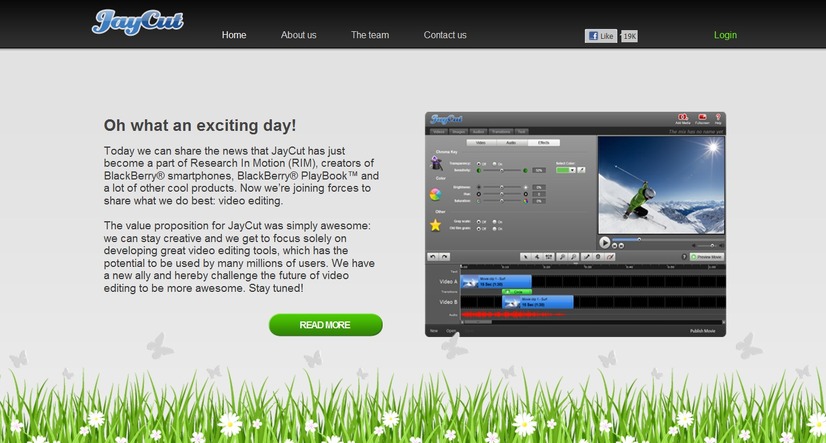Viewport: 826px width, 443px height.
Task: Set Transparency to On
Action: 495,163
